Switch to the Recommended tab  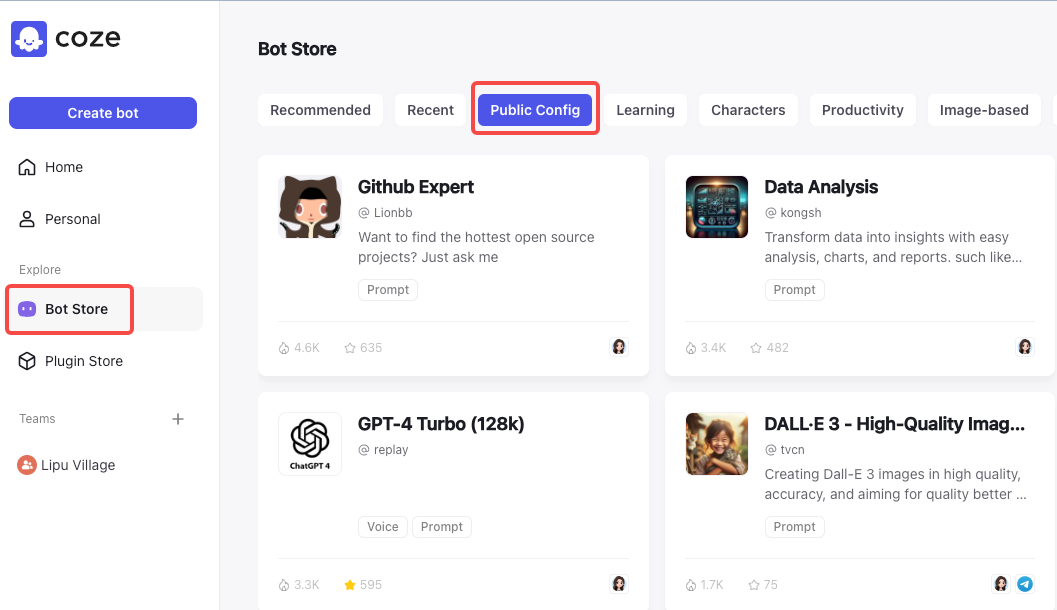[320, 110]
